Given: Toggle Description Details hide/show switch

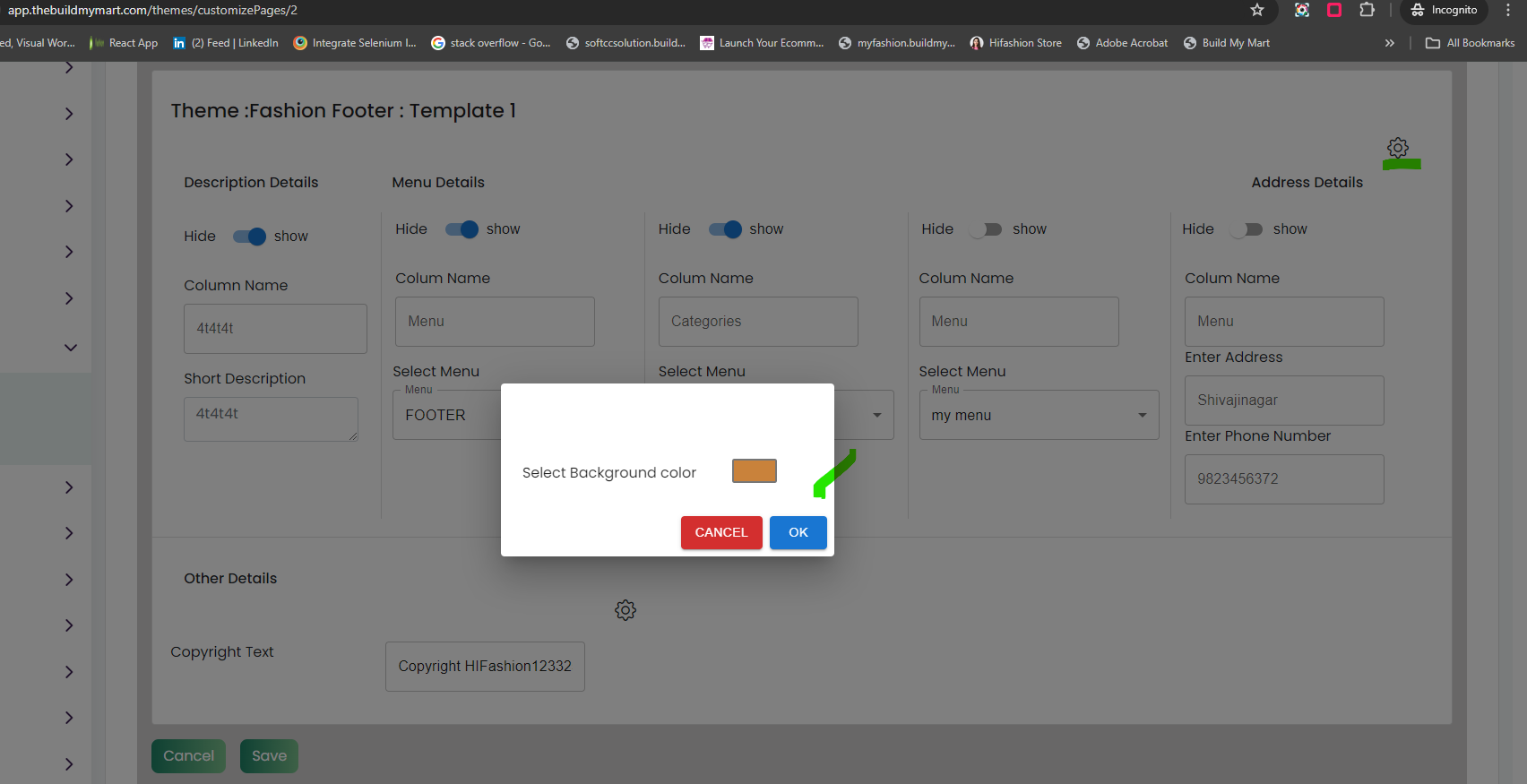Looking at the screenshot, I should coord(249,237).
